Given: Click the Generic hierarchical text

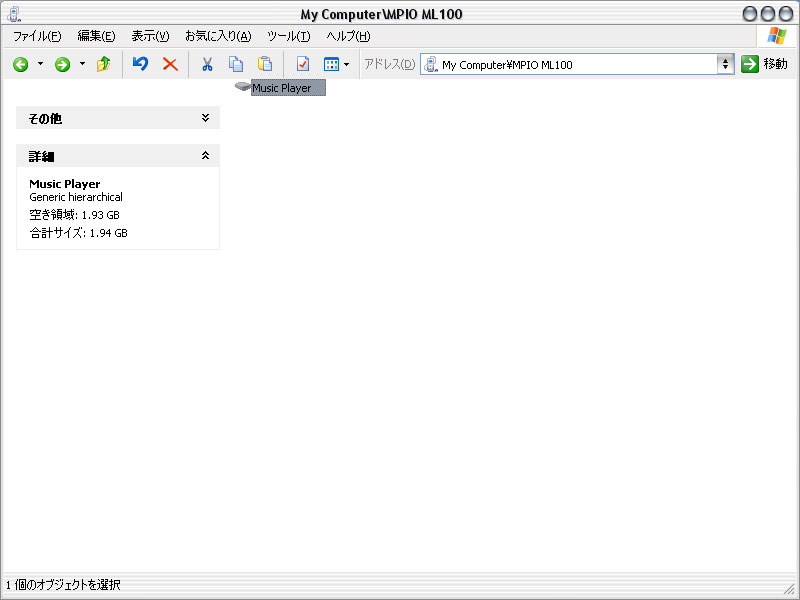Looking at the screenshot, I should click(x=76, y=197).
